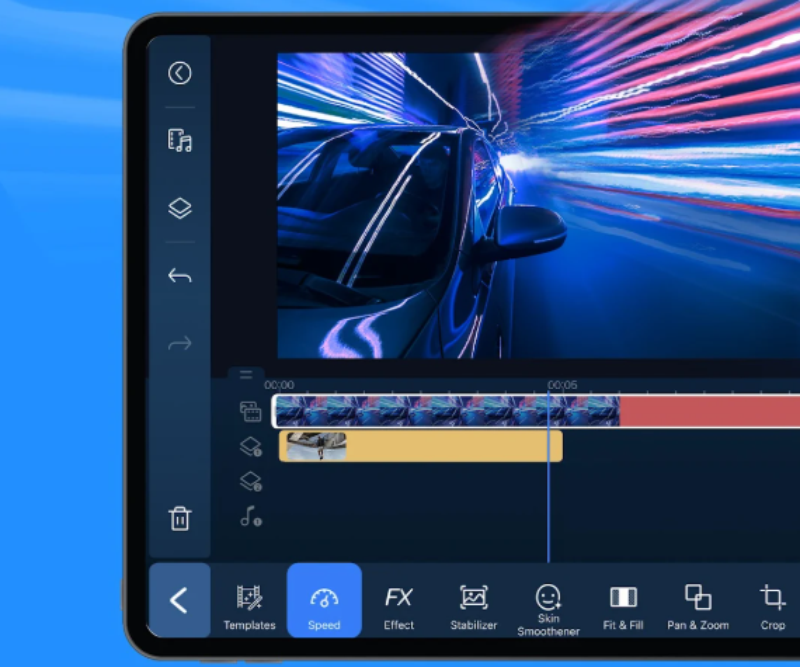Open the Templates tool
Viewport: 800px width, 667px height.
pos(249,607)
